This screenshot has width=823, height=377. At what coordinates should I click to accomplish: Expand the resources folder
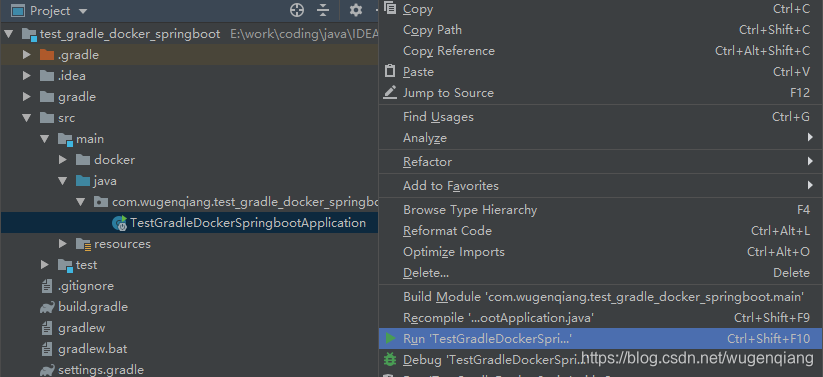point(63,244)
